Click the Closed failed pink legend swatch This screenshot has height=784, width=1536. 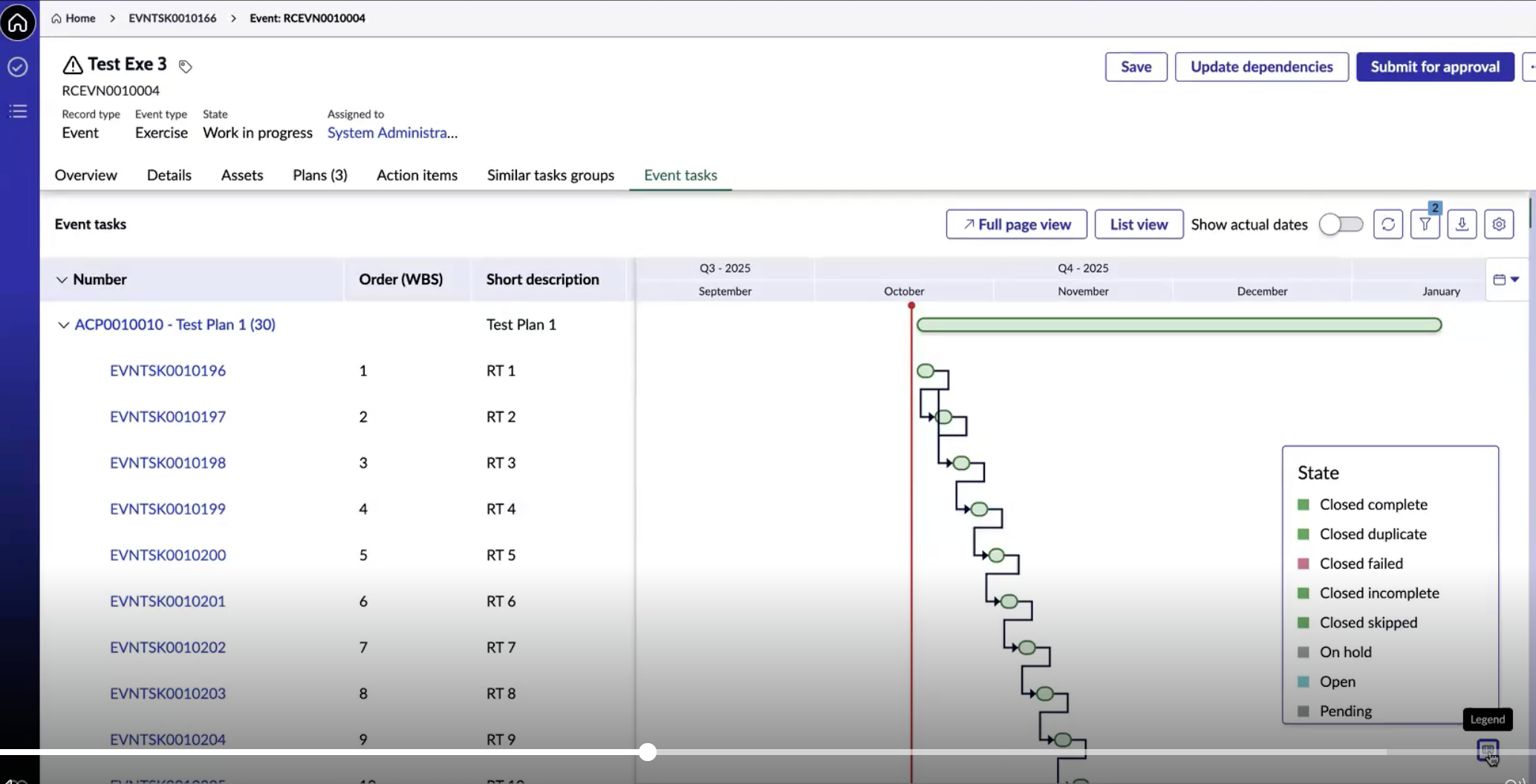[x=1303, y=563]
